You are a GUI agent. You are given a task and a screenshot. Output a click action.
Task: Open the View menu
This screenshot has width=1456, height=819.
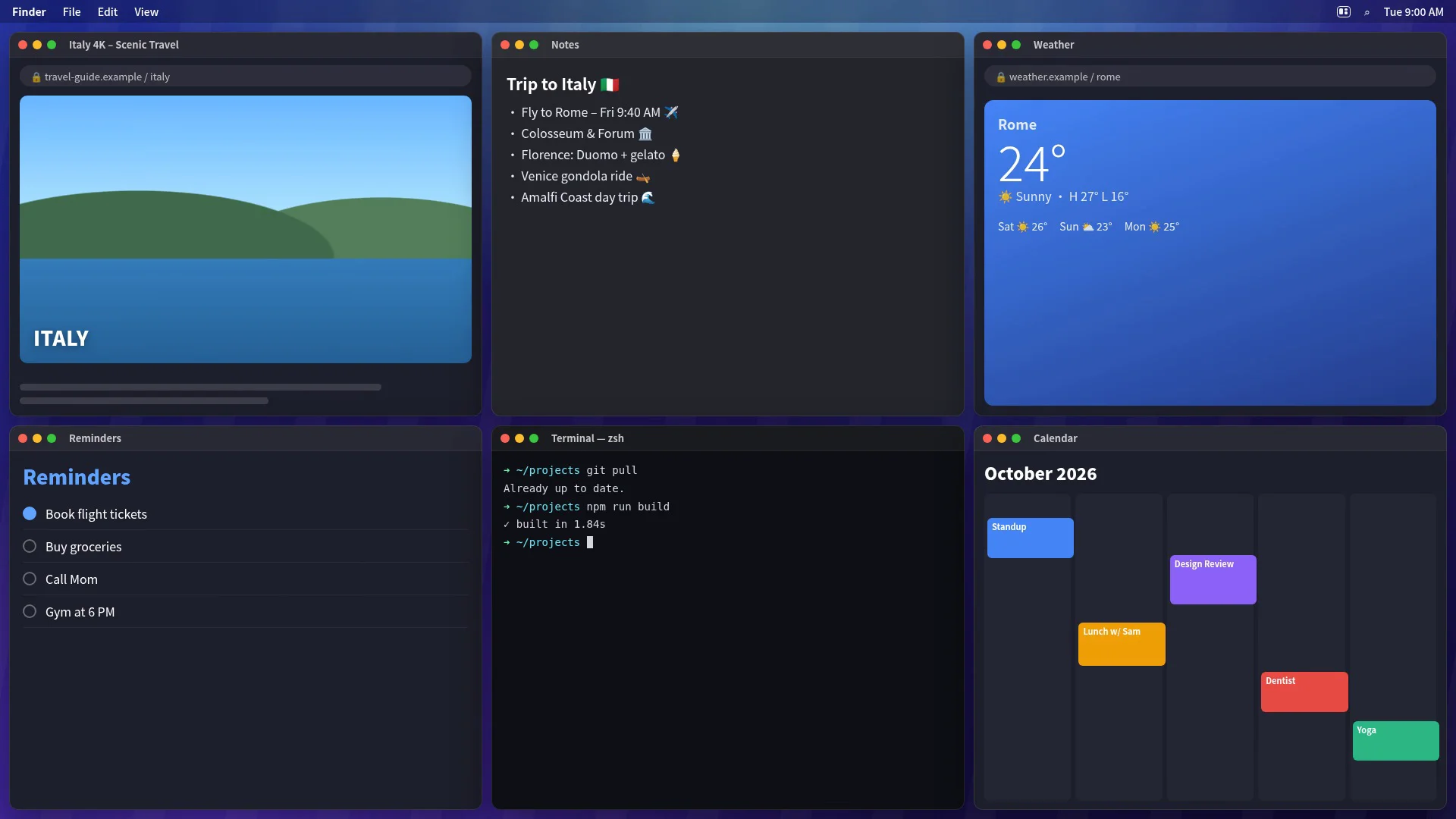click(146, 12)
